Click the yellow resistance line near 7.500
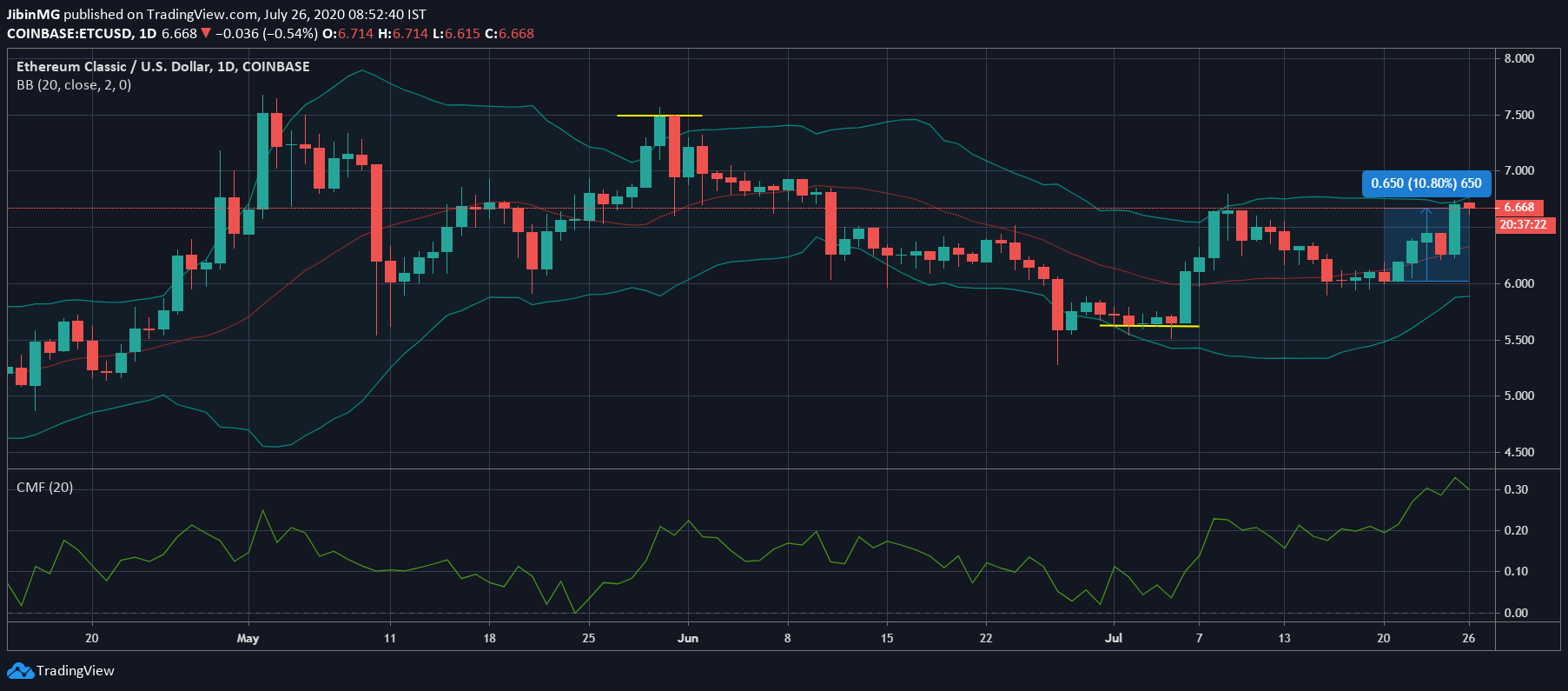 click(x=659, y=116)
